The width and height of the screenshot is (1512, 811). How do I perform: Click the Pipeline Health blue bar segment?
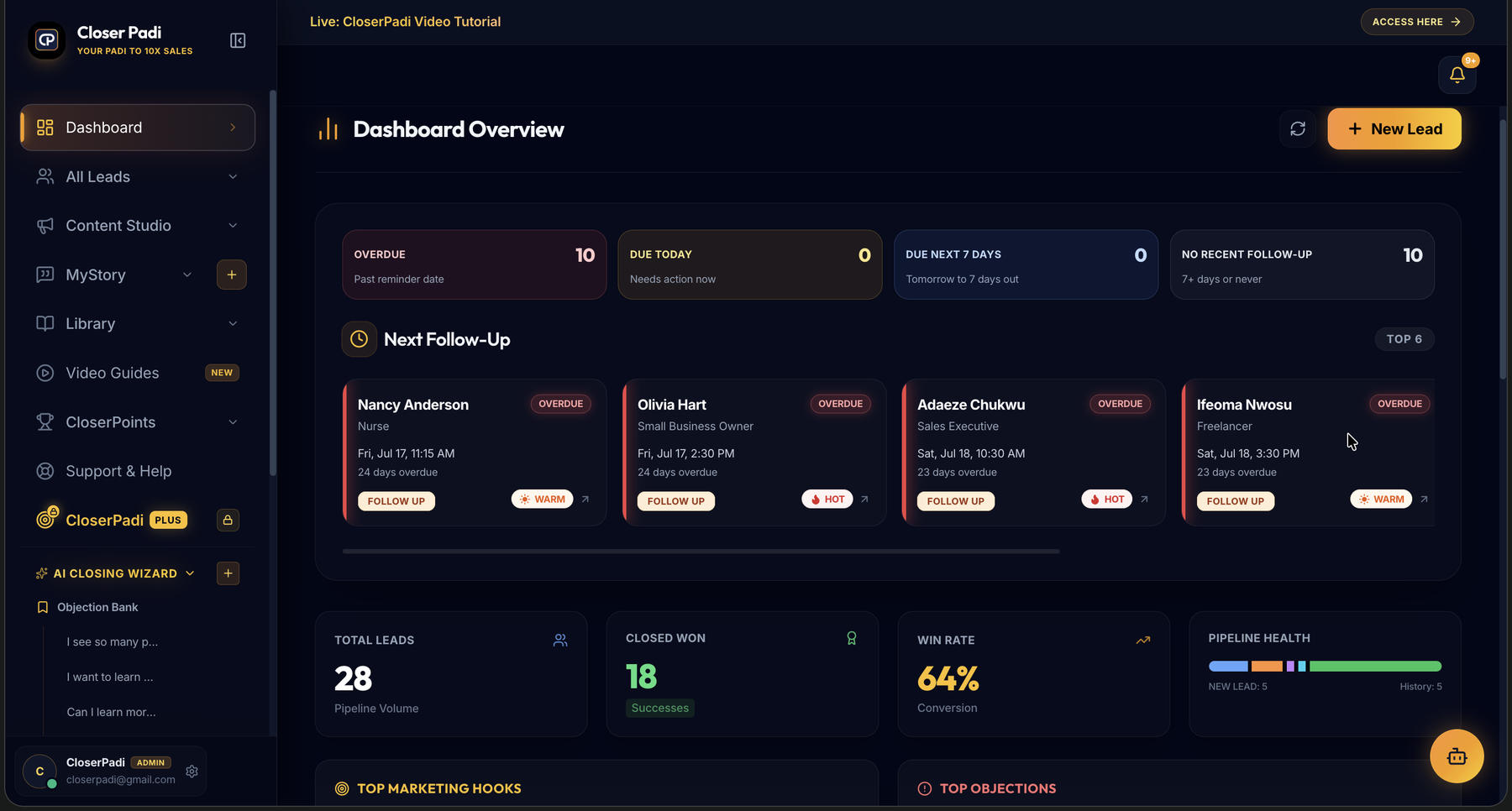[1228, 666]
